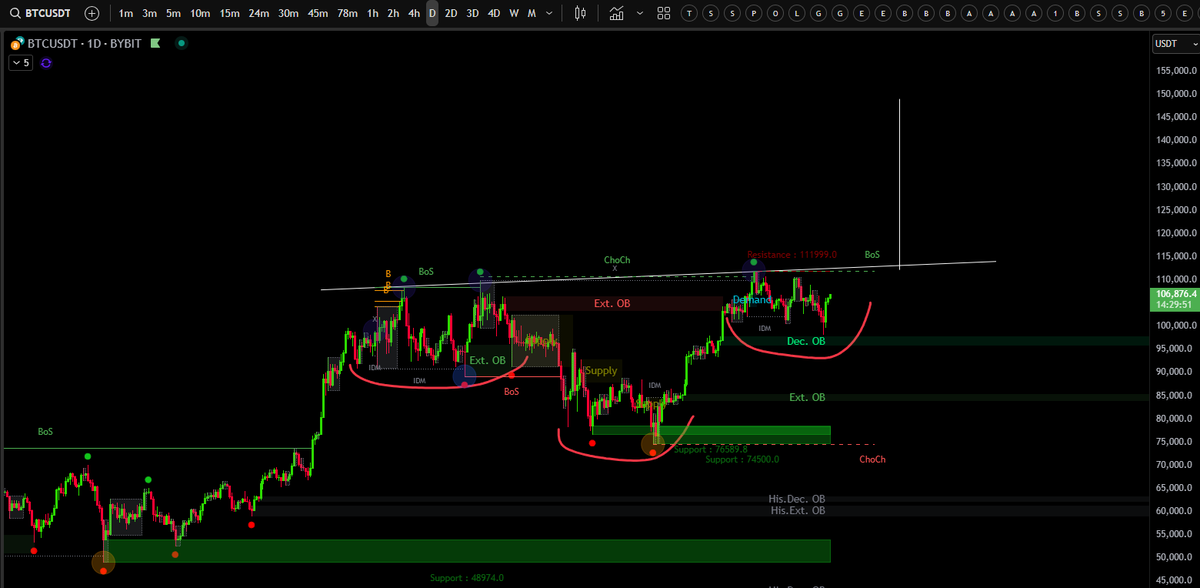Set interval to 1h

[x=373, y=13]
